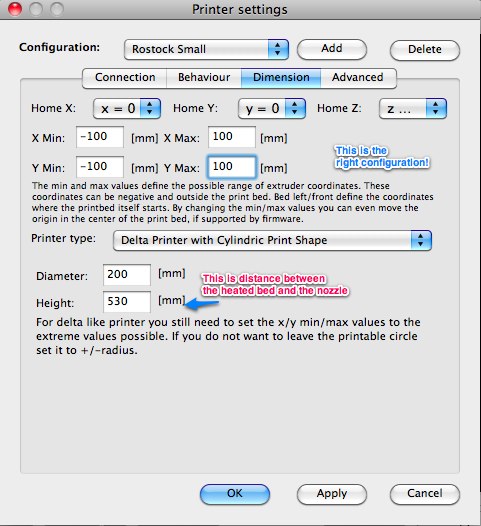Image resolution: width=481 pixels, height=526 pixels.
Task: Click into the Y Max field
Action: click(x=232, y=167)
